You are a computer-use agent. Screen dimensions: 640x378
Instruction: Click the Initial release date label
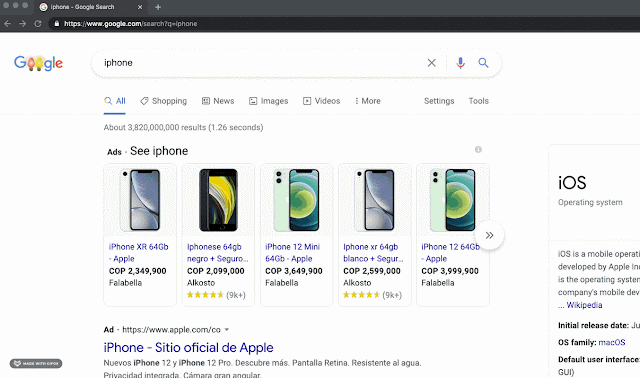593,325
